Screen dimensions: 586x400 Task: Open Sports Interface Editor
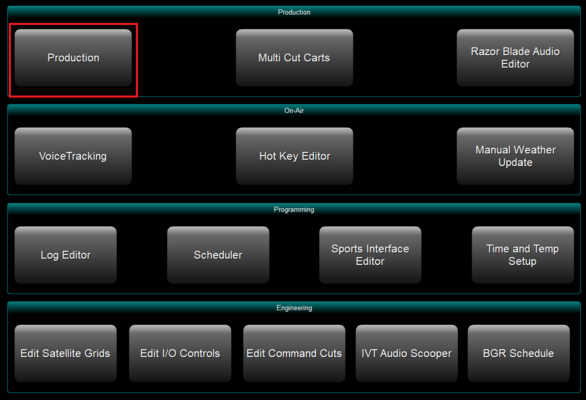pos(370,255)
